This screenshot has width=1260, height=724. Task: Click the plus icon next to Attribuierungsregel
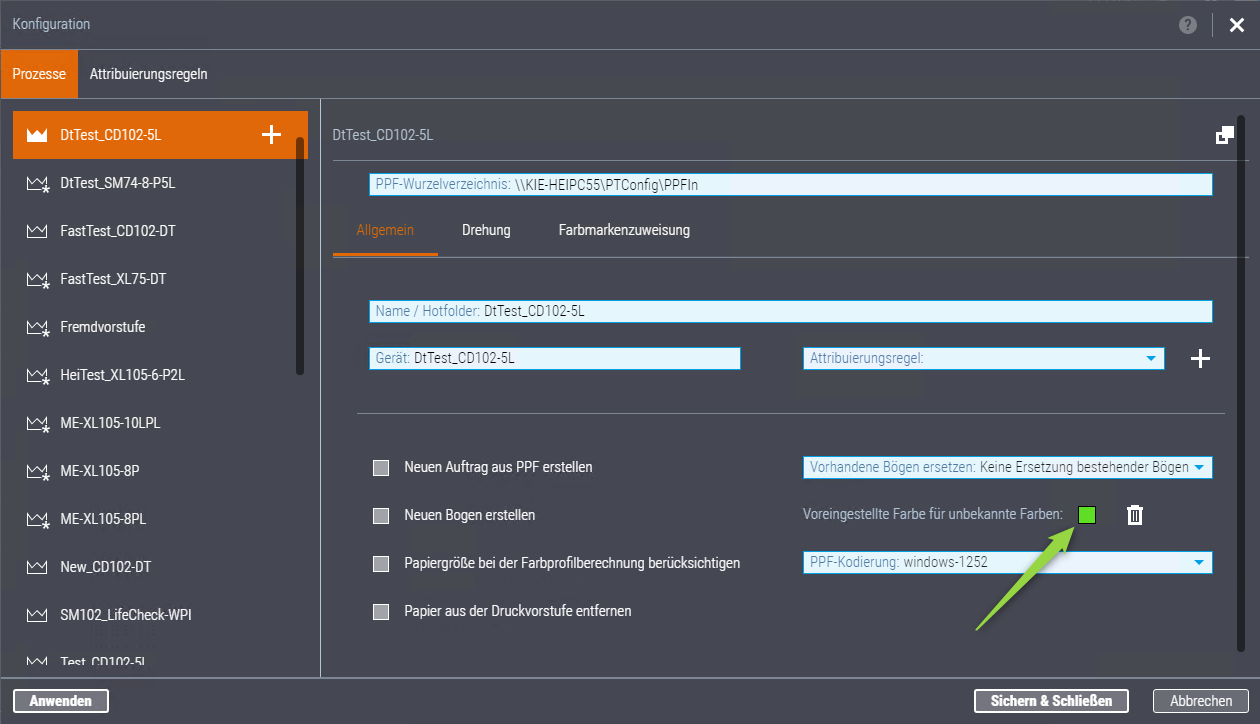pos(1200,359)
